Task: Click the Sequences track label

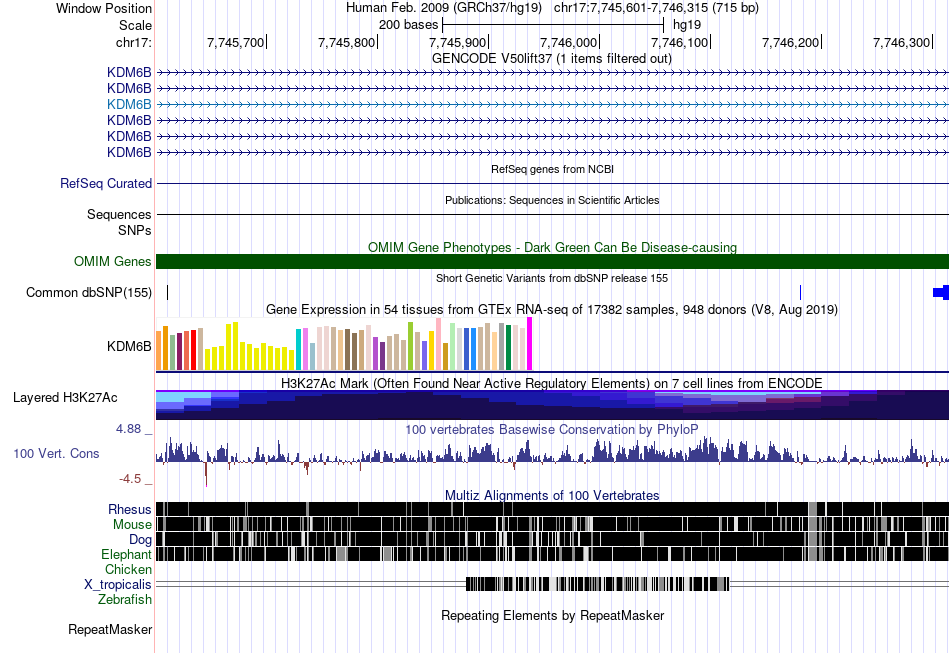Action: click(x=119, y=214)
